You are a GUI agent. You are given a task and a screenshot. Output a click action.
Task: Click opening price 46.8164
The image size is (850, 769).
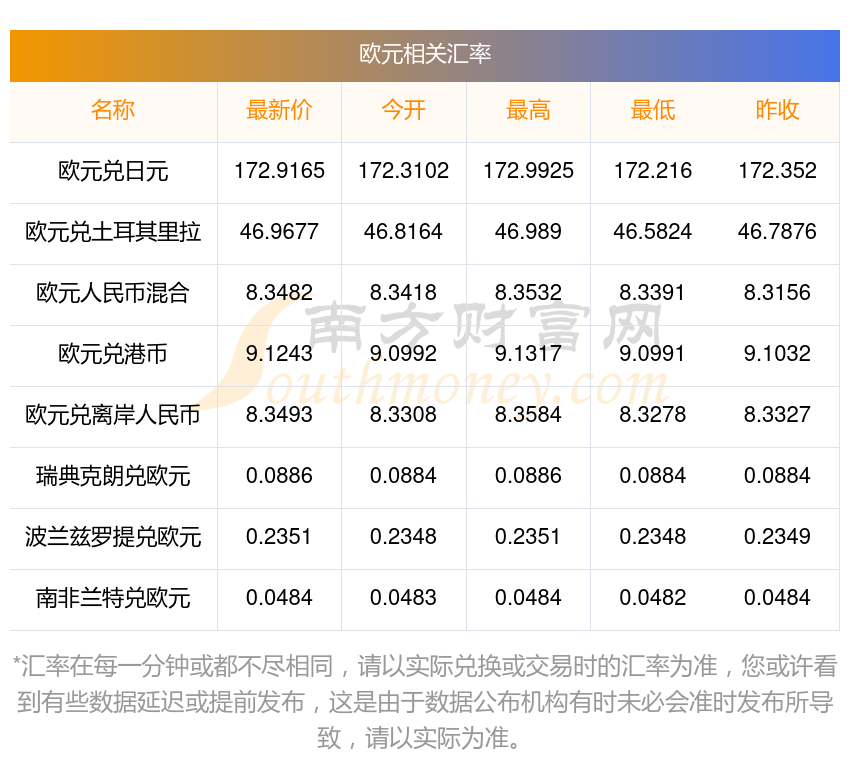(403, 232)
